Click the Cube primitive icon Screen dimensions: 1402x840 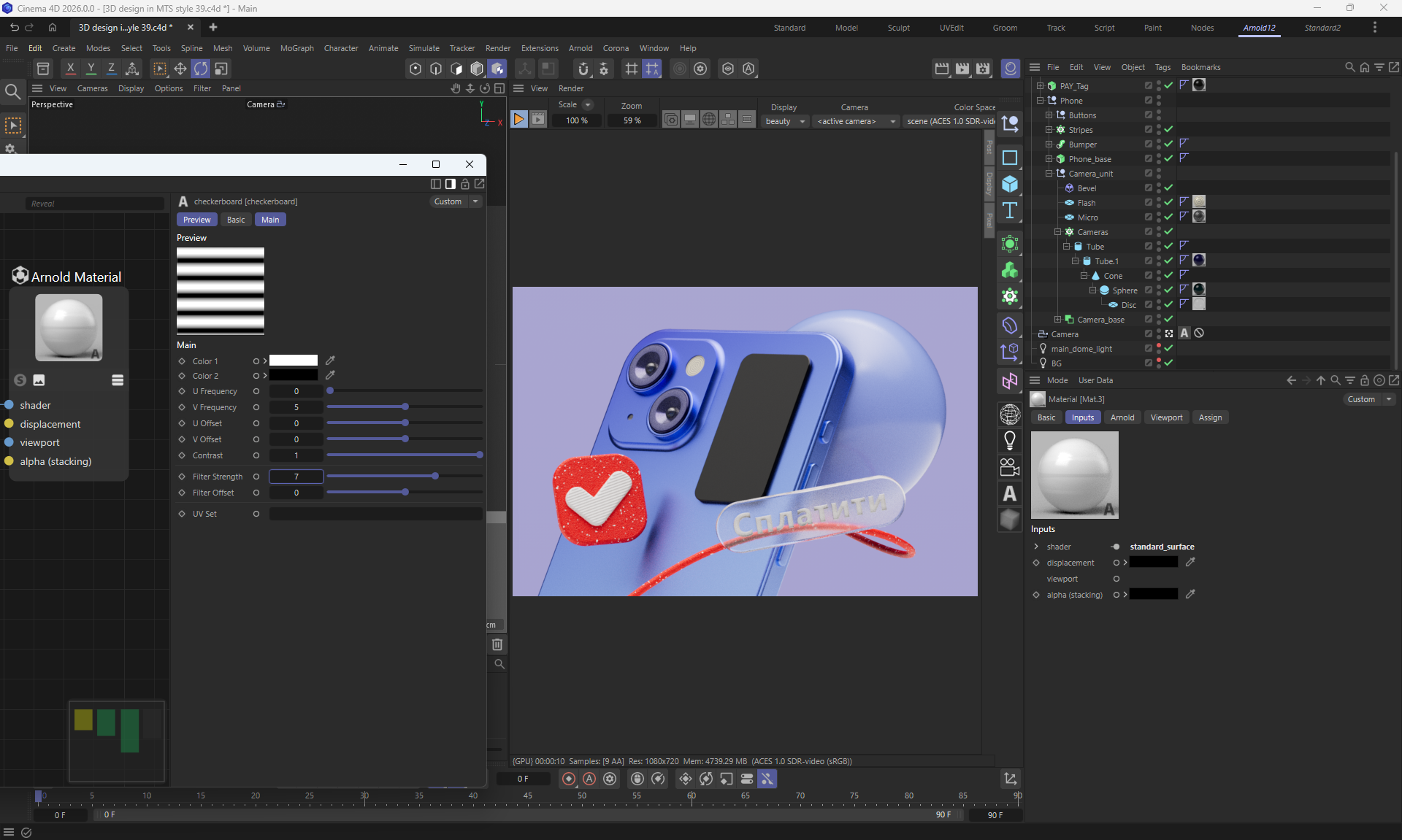tap(1010, 184)
